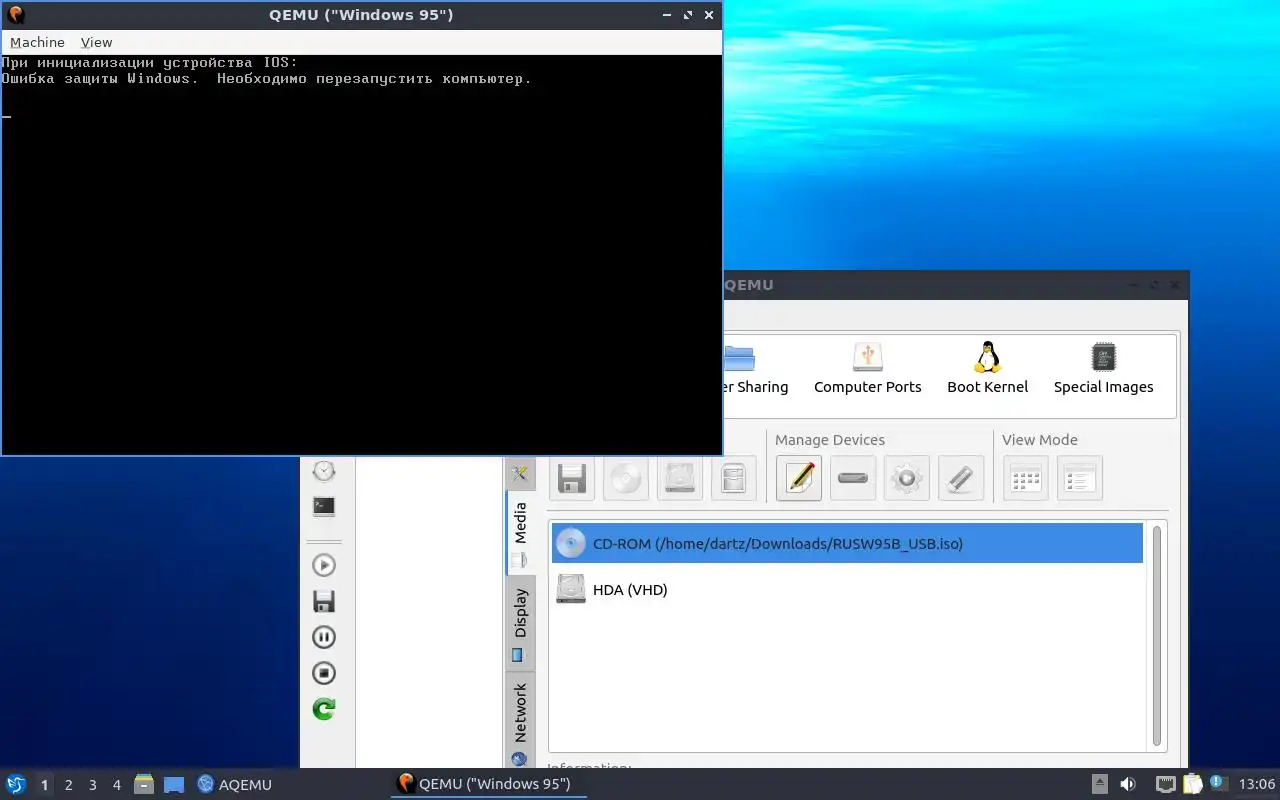The width and height of the screenshot is (1280, 800).
Task: Click the QEMU flame icon in title bar
Action: click(15, 15)
